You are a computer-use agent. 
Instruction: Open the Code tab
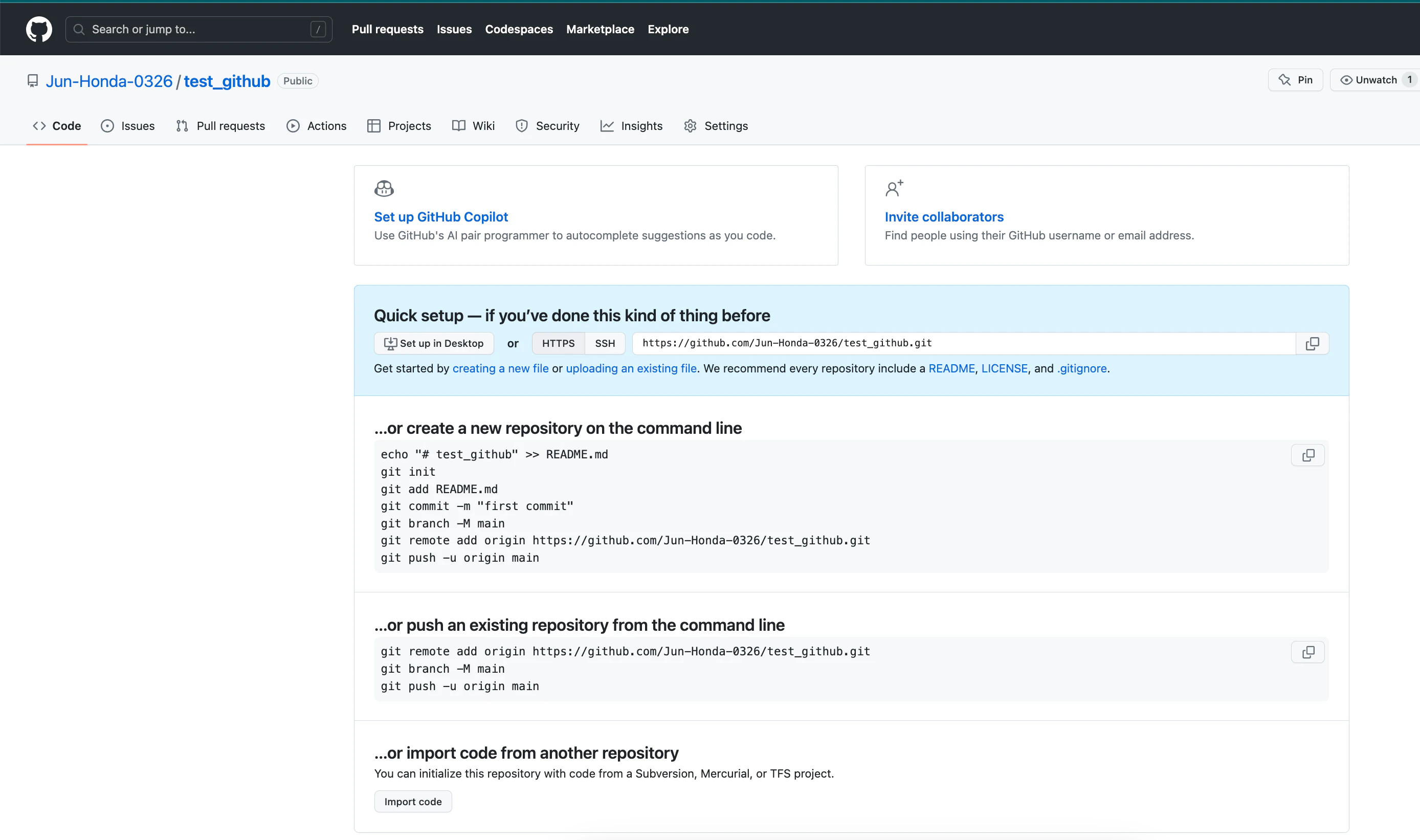(57, 126)
